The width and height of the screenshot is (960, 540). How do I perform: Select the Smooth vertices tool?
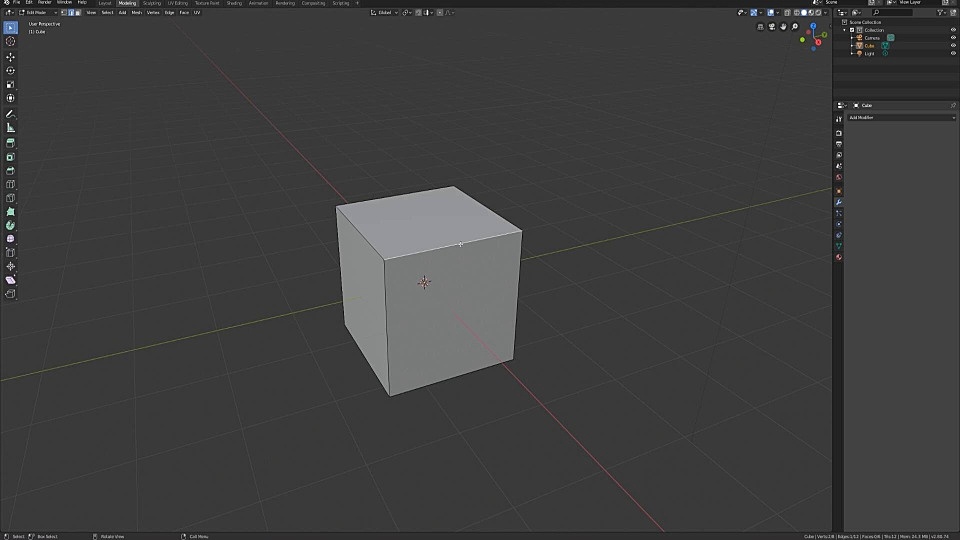coord(10,239)
